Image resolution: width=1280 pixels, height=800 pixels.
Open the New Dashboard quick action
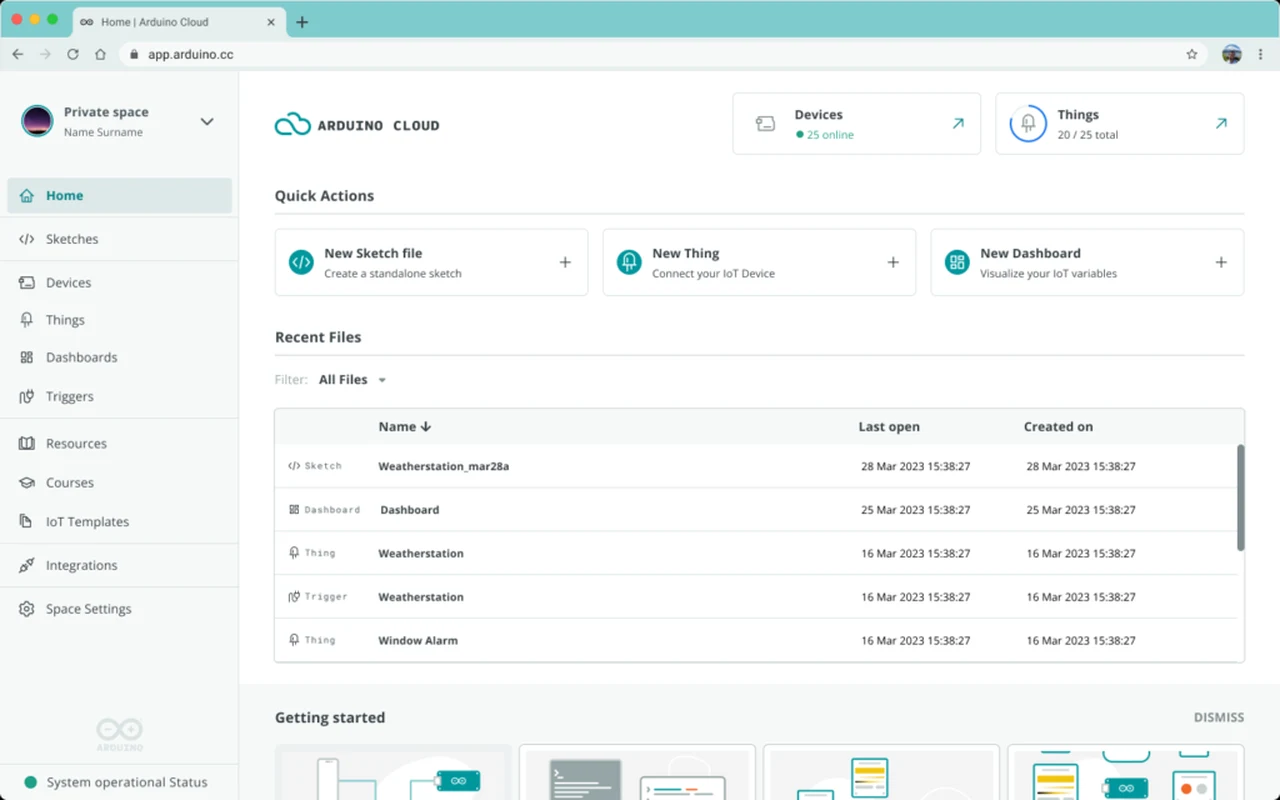[1087, 262]
